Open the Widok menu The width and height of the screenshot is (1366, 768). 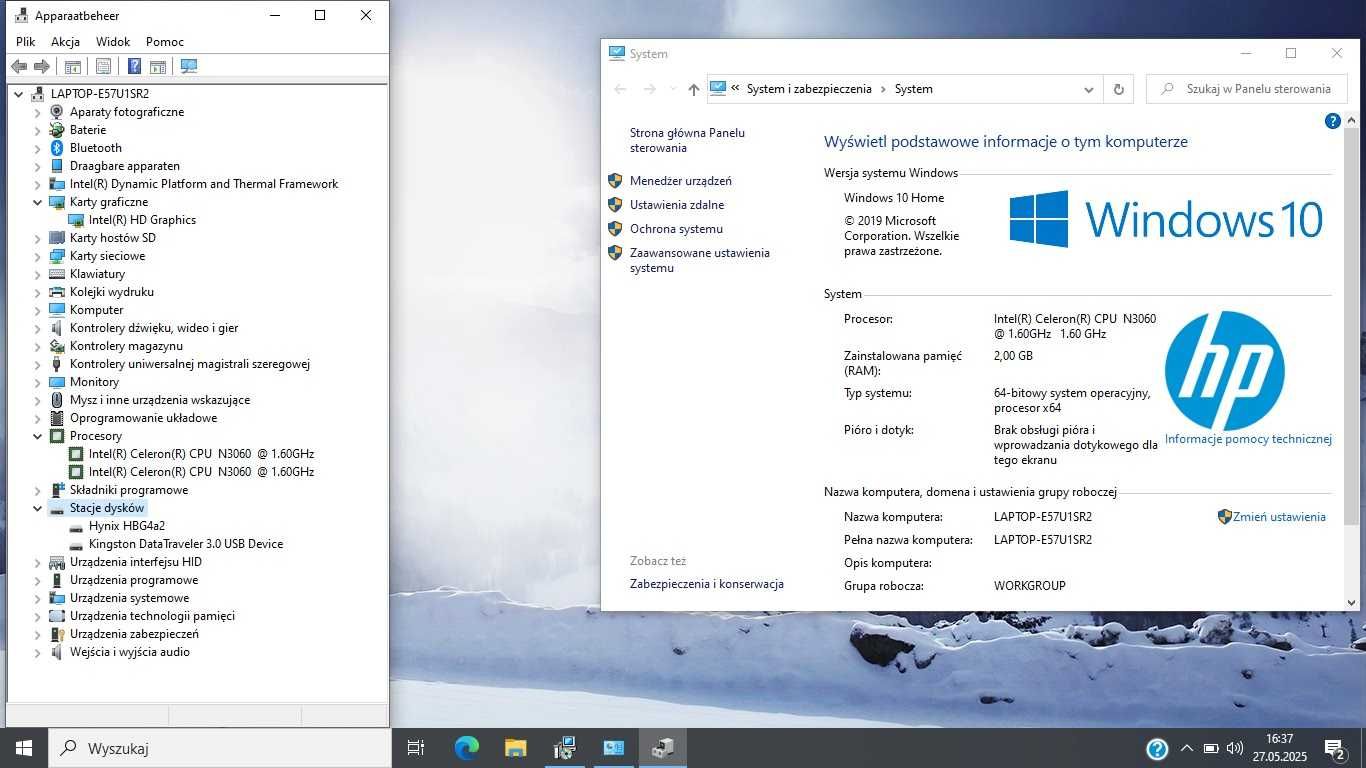pos(113,42)
